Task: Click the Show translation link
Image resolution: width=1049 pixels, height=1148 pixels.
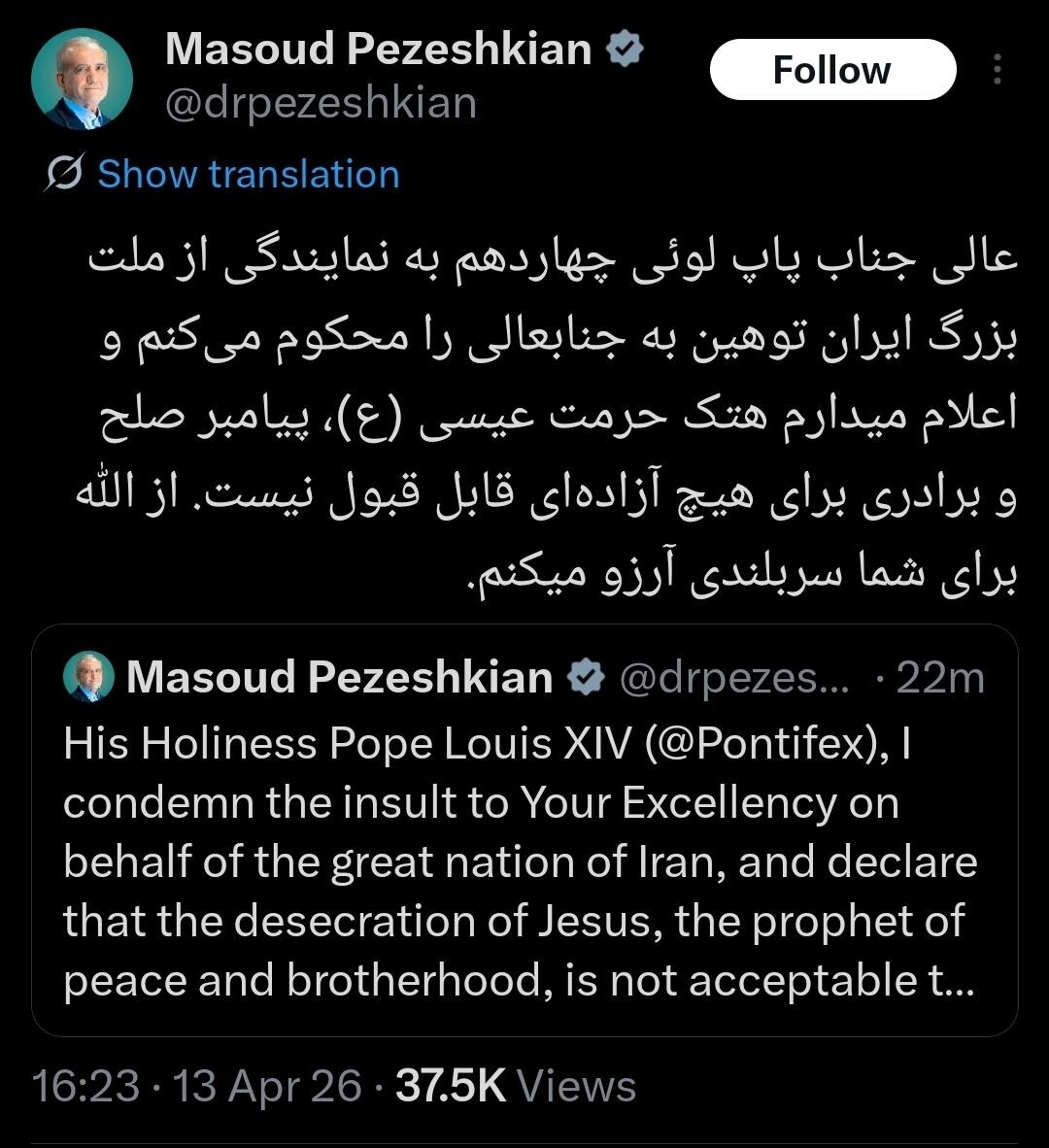Action: tap(248, 174)
